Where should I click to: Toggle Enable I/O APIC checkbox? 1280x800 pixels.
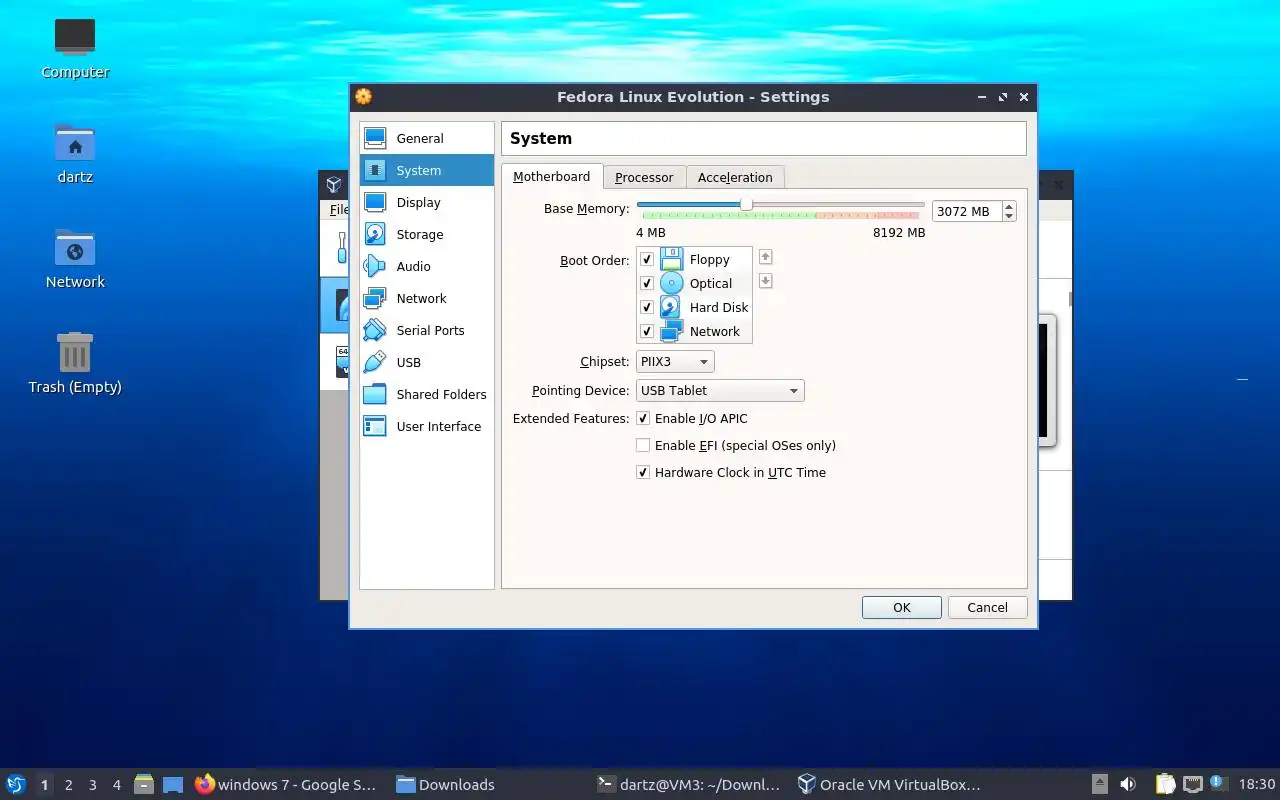click(643, 418)
